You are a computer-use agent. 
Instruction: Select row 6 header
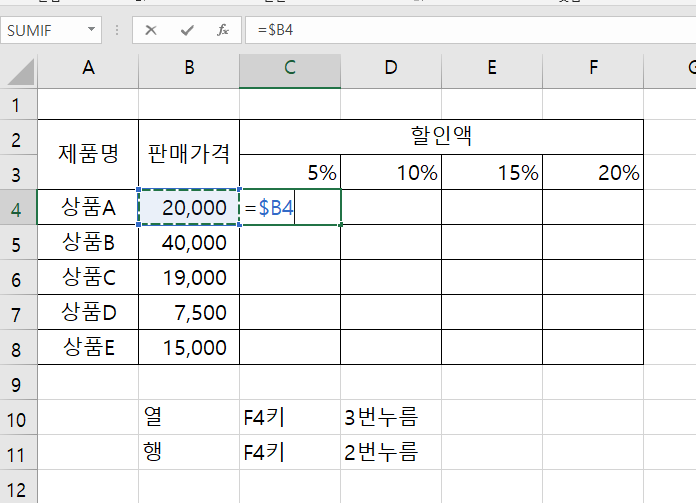[x=18, y=279]
